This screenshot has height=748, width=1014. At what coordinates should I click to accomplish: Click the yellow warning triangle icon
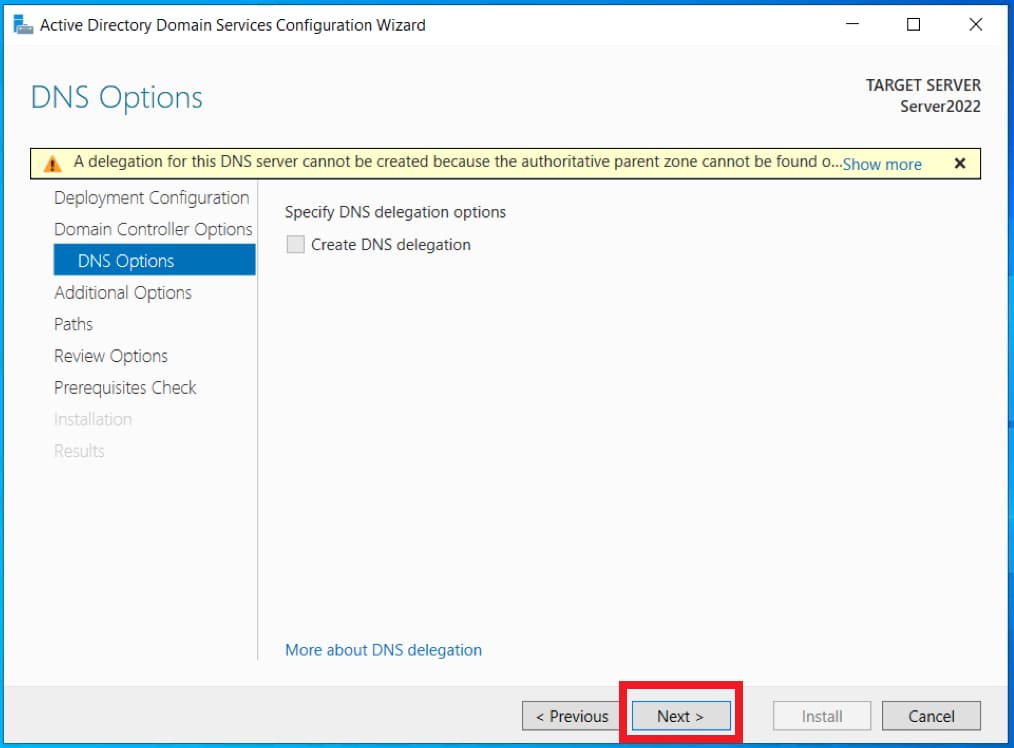tap(53, 164)
